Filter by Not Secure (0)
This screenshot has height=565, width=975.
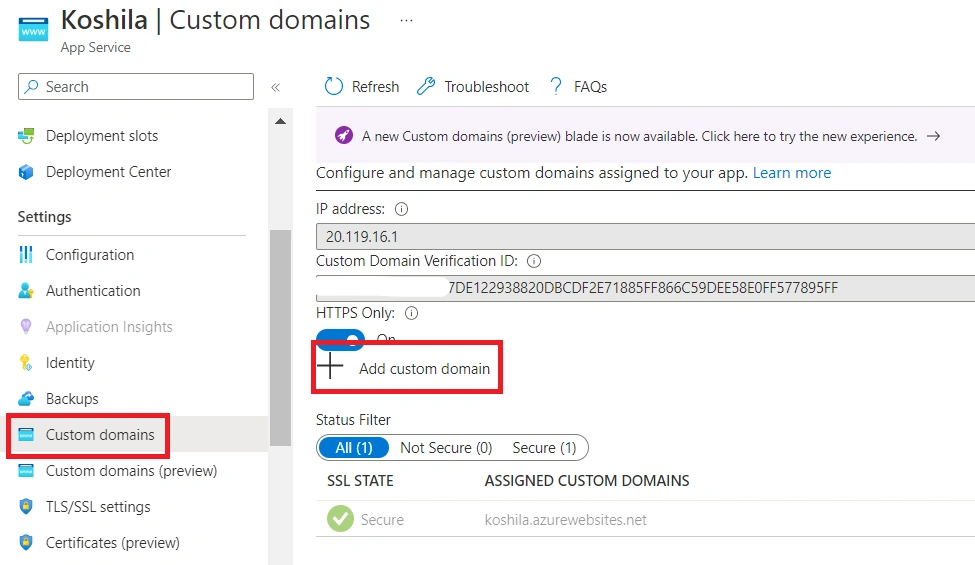[x=446, y=448]
